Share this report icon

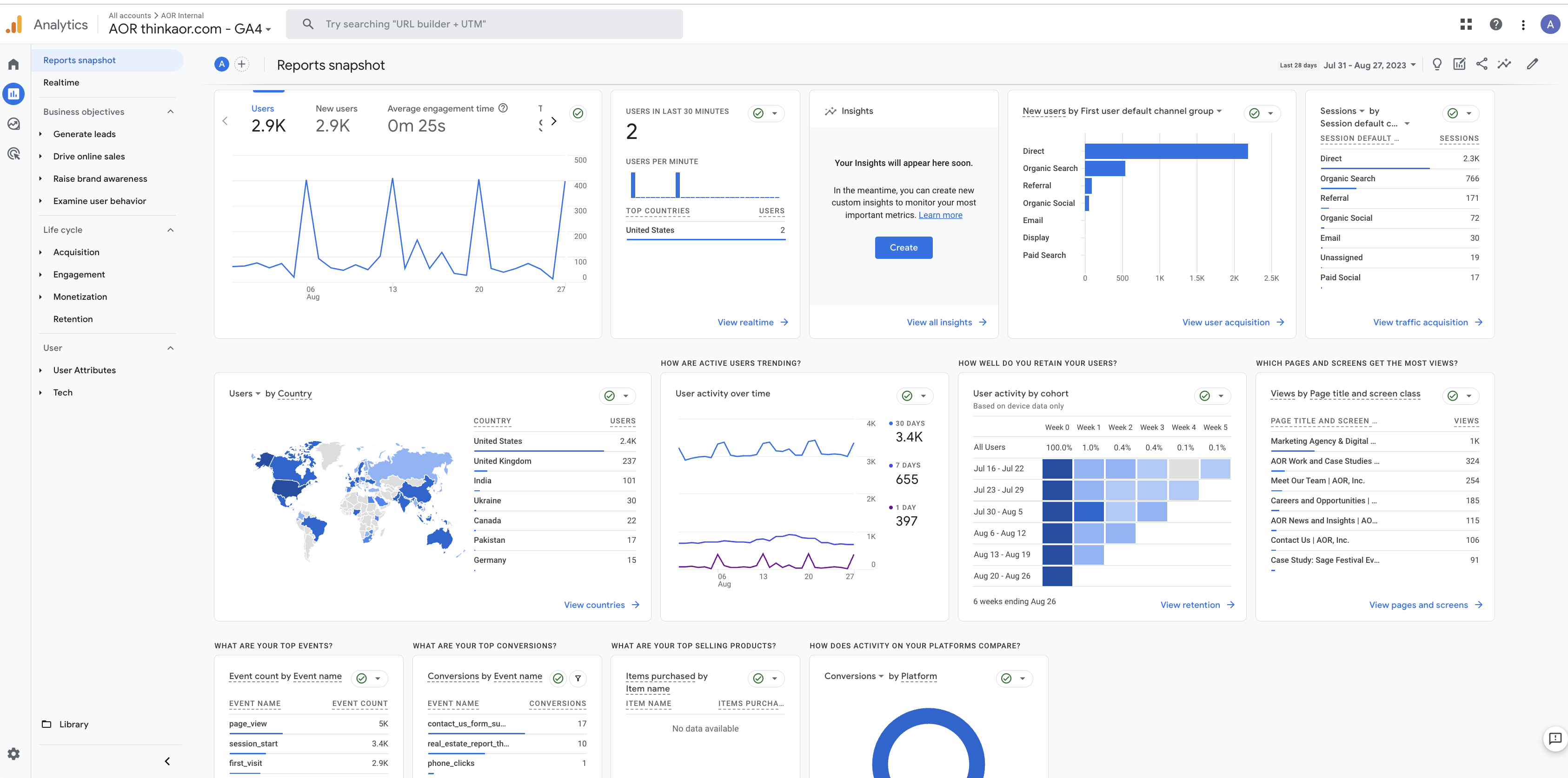pos(1482,64)
